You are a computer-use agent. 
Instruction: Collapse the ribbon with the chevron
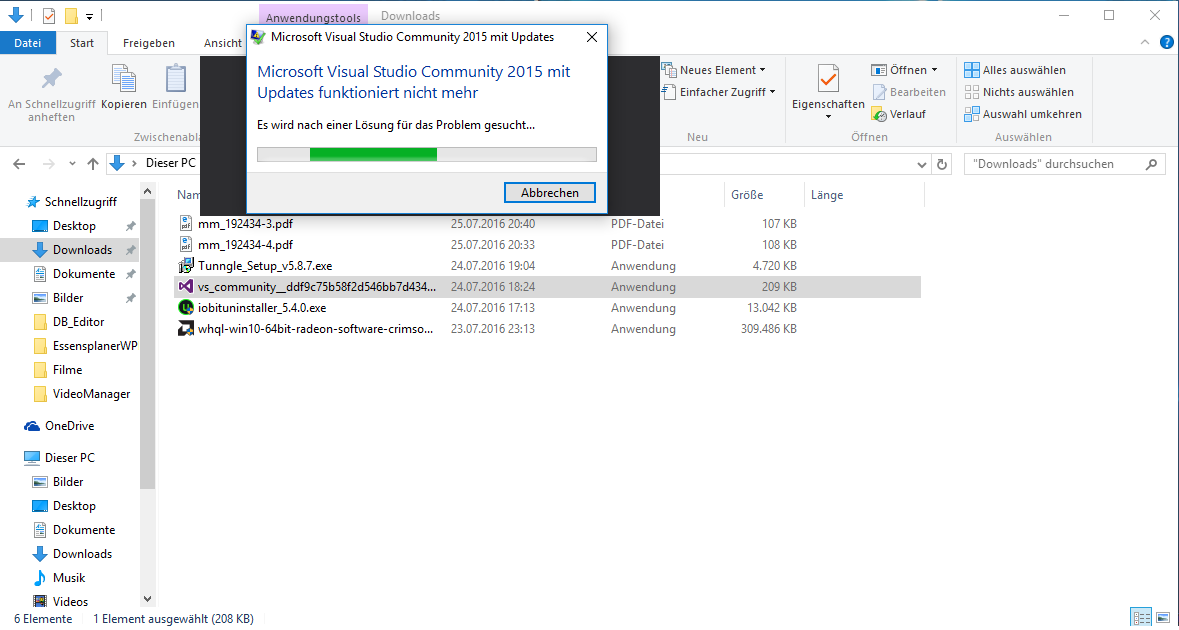point(1145,42)
